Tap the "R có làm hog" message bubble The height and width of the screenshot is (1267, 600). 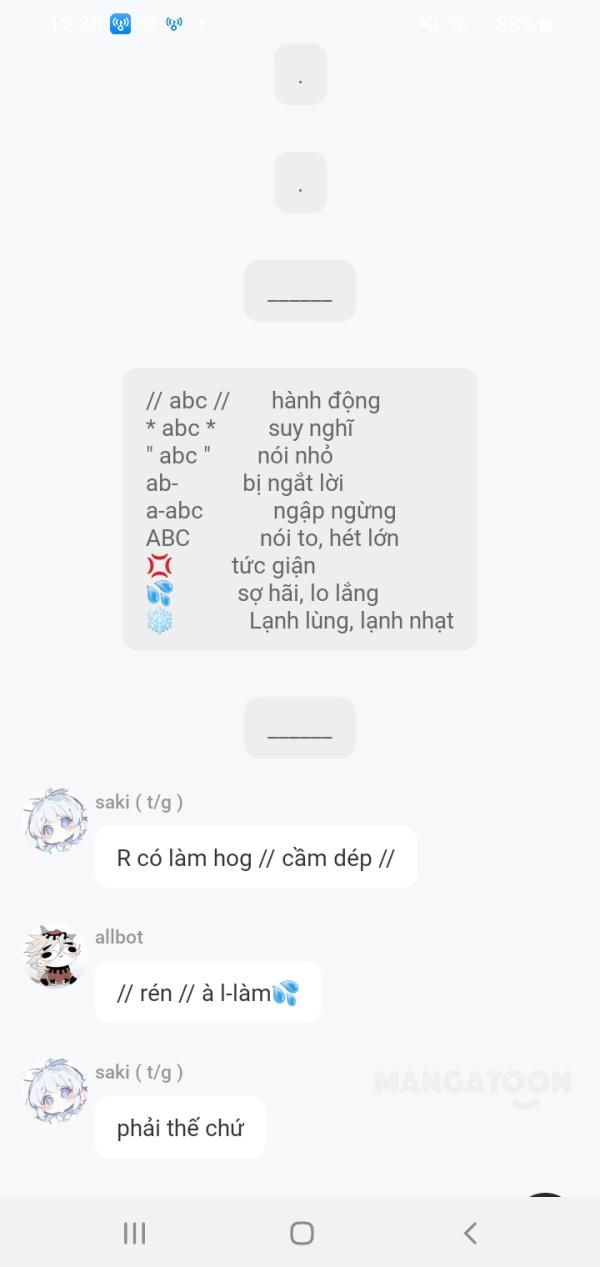tap(256, 857)
